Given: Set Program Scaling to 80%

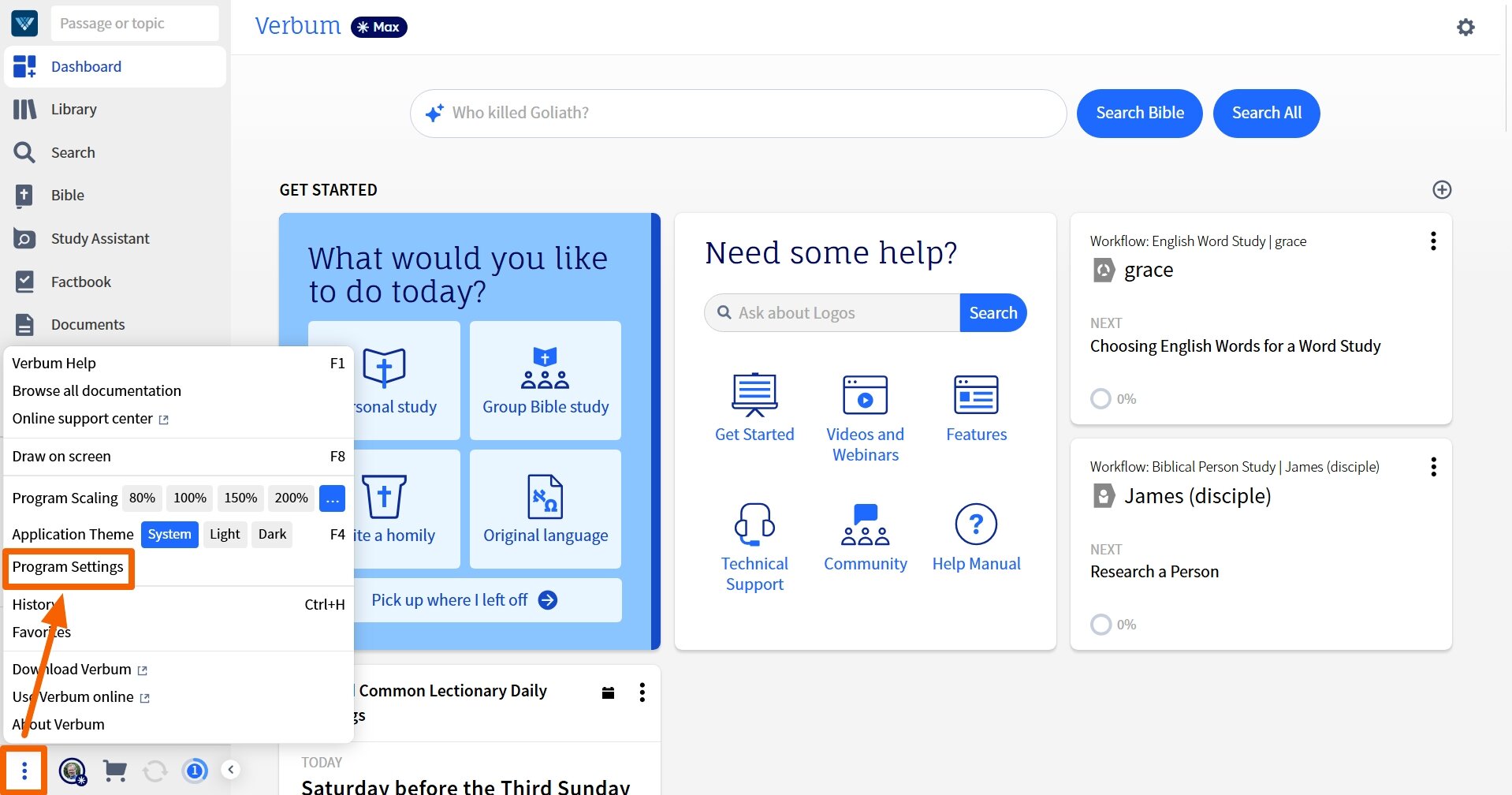Looking at the screenshot, I should coord(142,498).
